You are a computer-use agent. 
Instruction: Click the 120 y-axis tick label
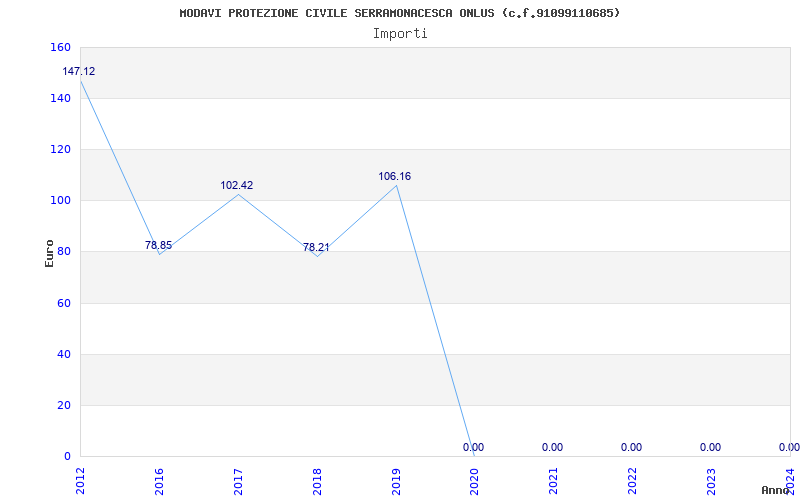60,149
